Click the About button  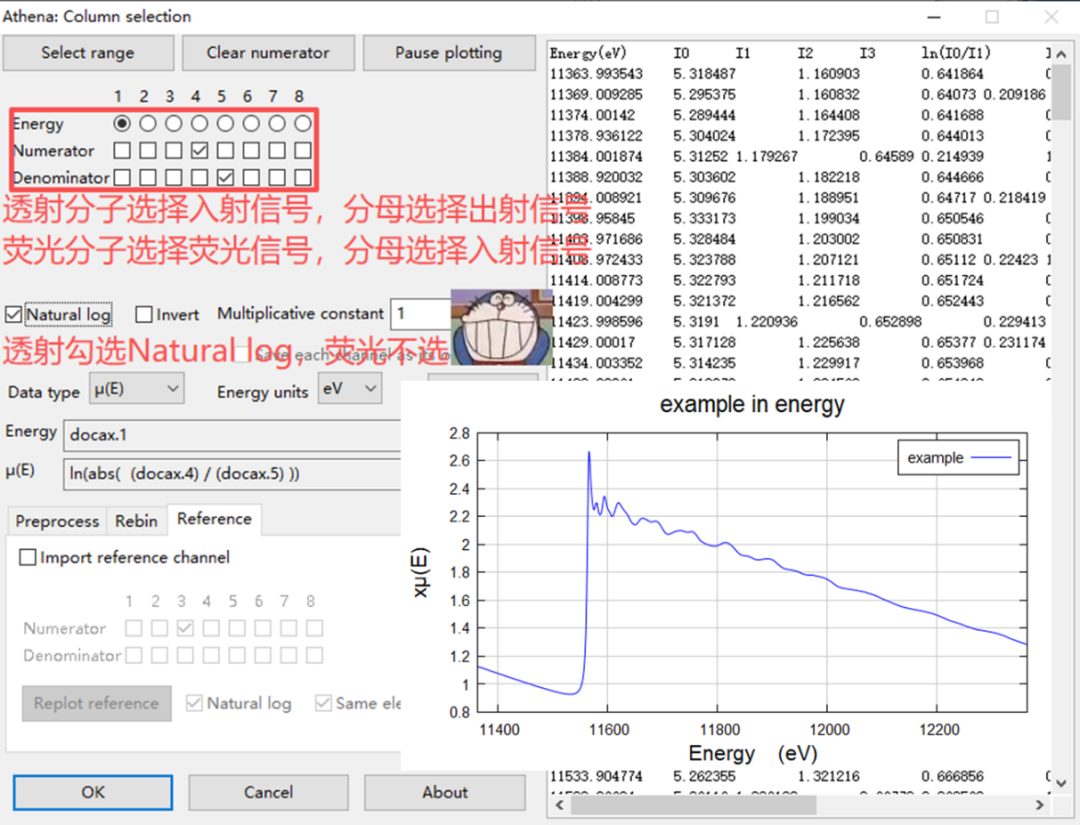pyautogui.click(x=445, y=792)
